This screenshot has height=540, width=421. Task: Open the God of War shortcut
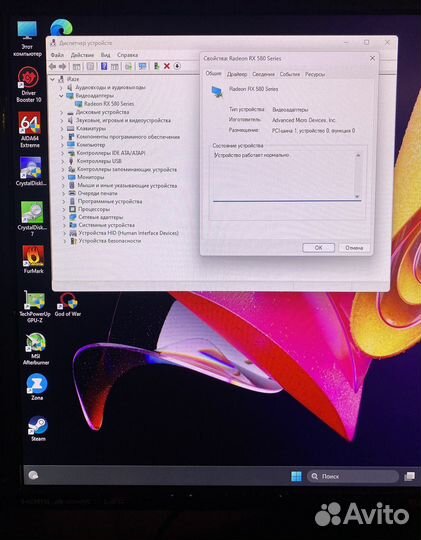pos(68,304)
